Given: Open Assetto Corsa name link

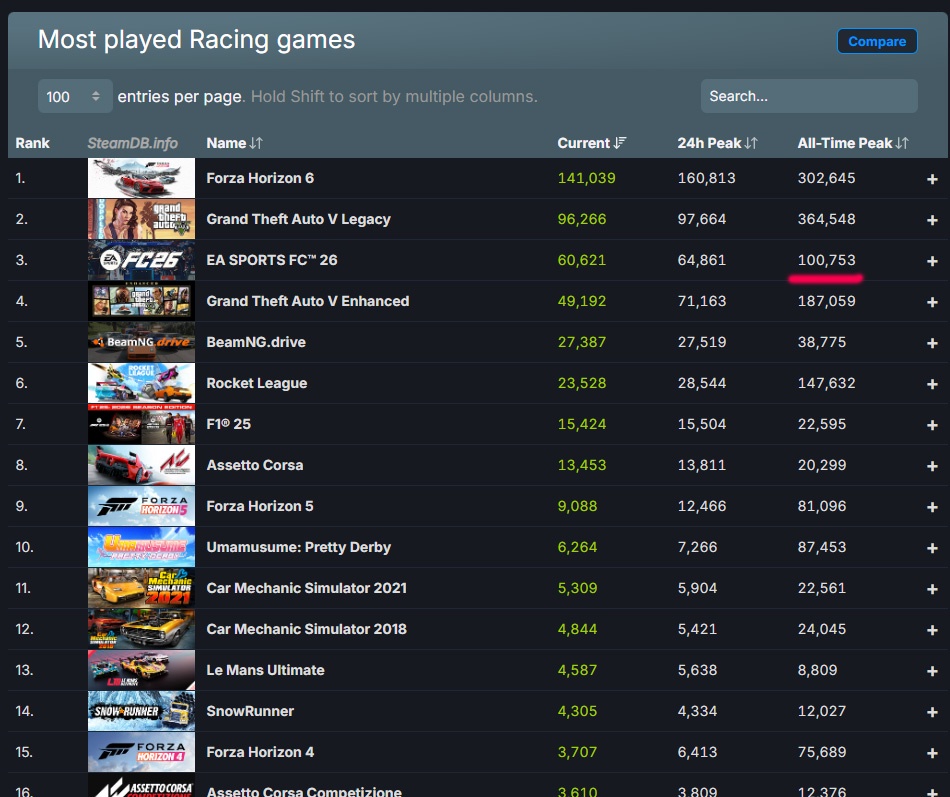Looking at the screenshot, I should 254,465.
